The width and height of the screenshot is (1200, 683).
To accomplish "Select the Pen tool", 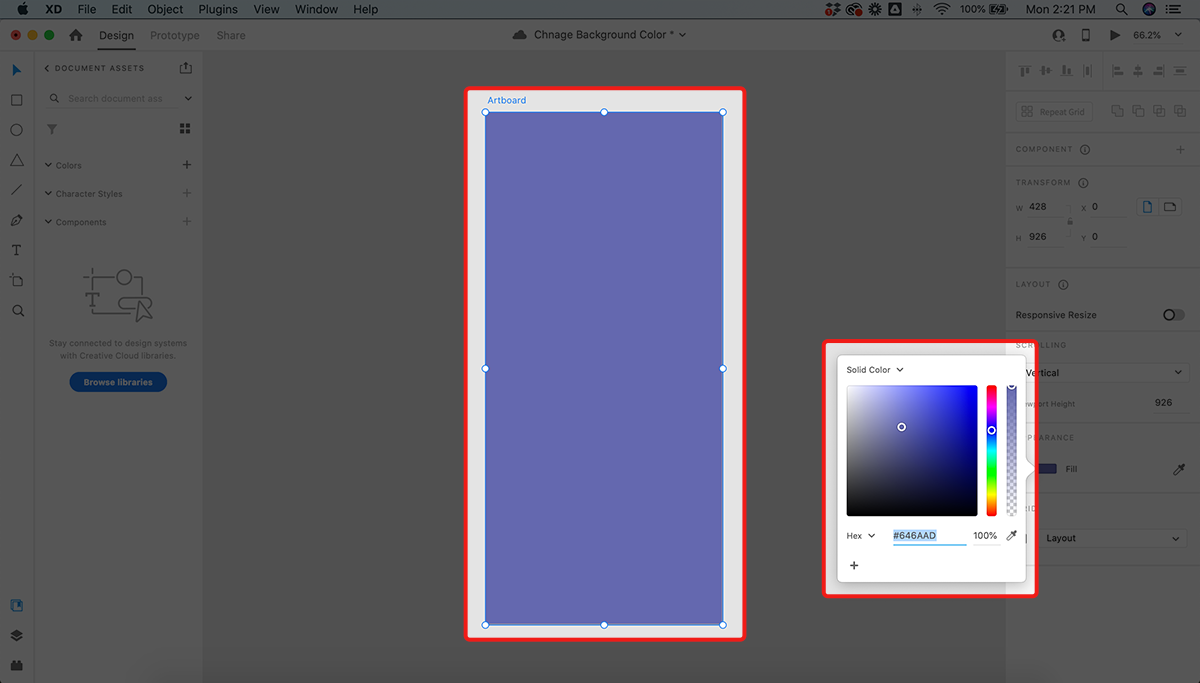I will pos(17,220).
